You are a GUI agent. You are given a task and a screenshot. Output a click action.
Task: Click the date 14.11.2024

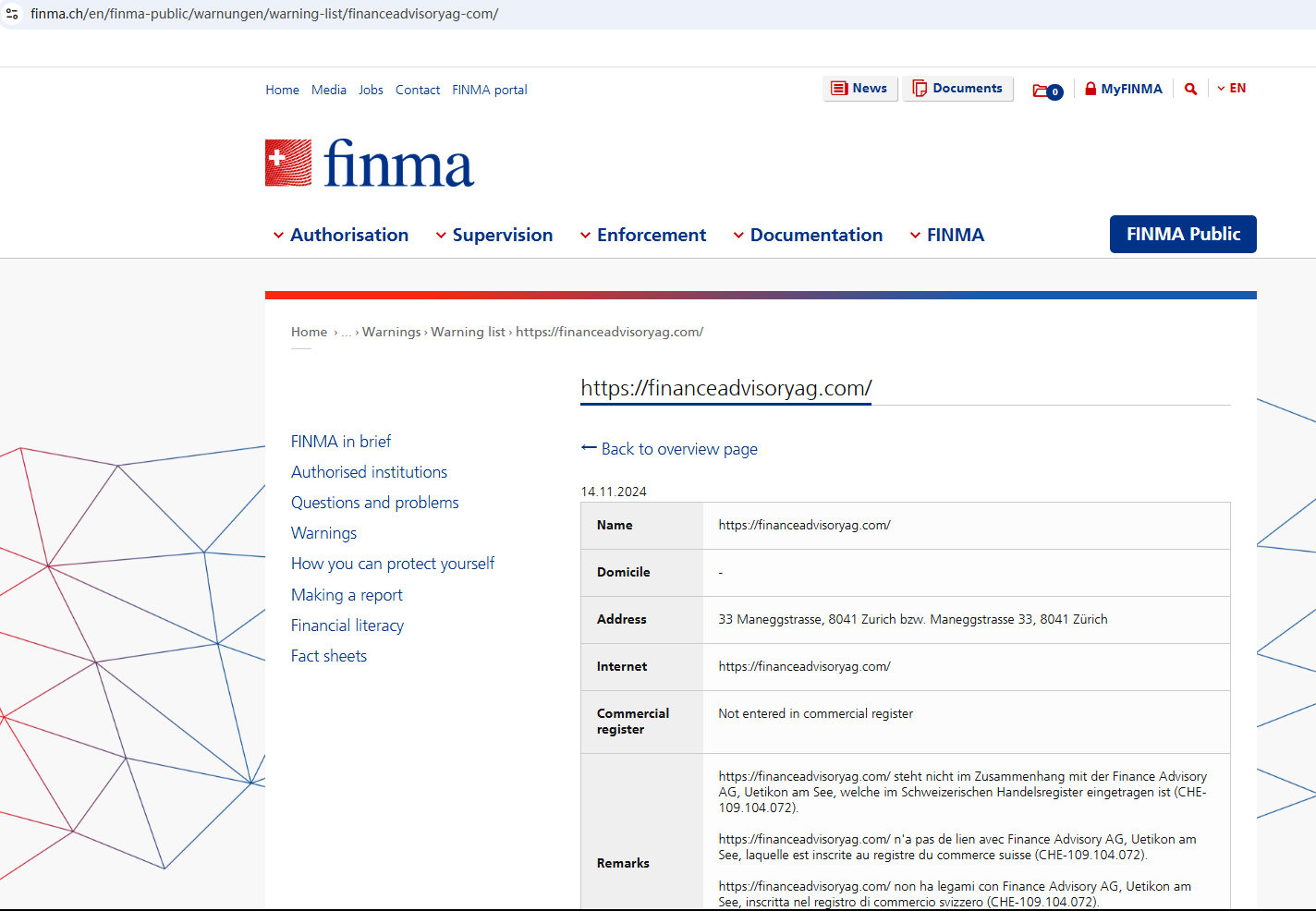(x=614, y=492)
